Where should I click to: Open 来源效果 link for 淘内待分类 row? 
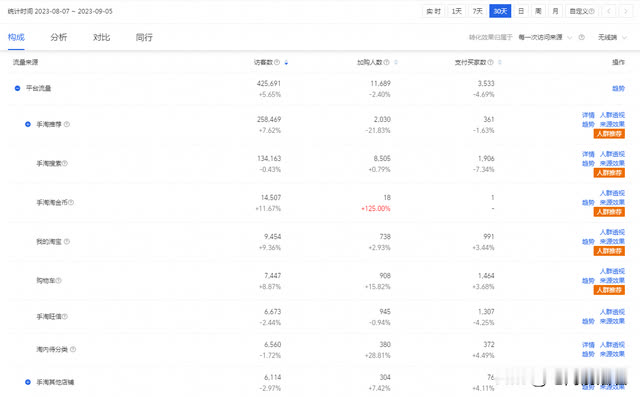click(x=612, y=354)
